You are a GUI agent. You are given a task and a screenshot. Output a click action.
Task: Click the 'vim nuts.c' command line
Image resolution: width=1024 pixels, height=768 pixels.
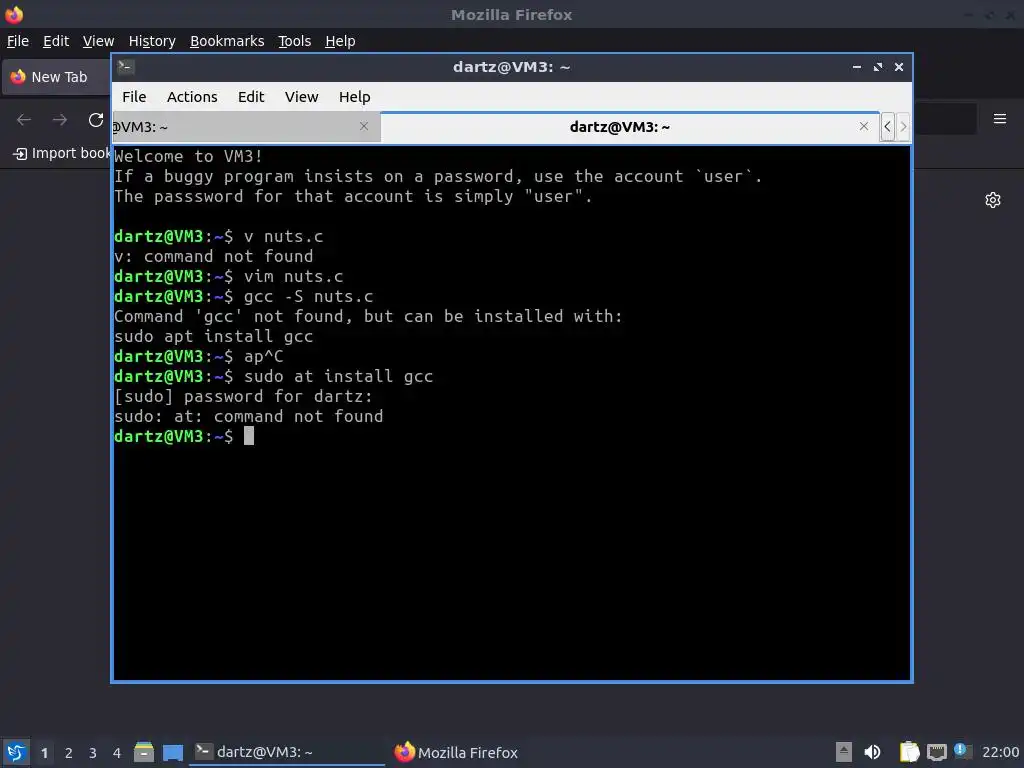[293, 276]
